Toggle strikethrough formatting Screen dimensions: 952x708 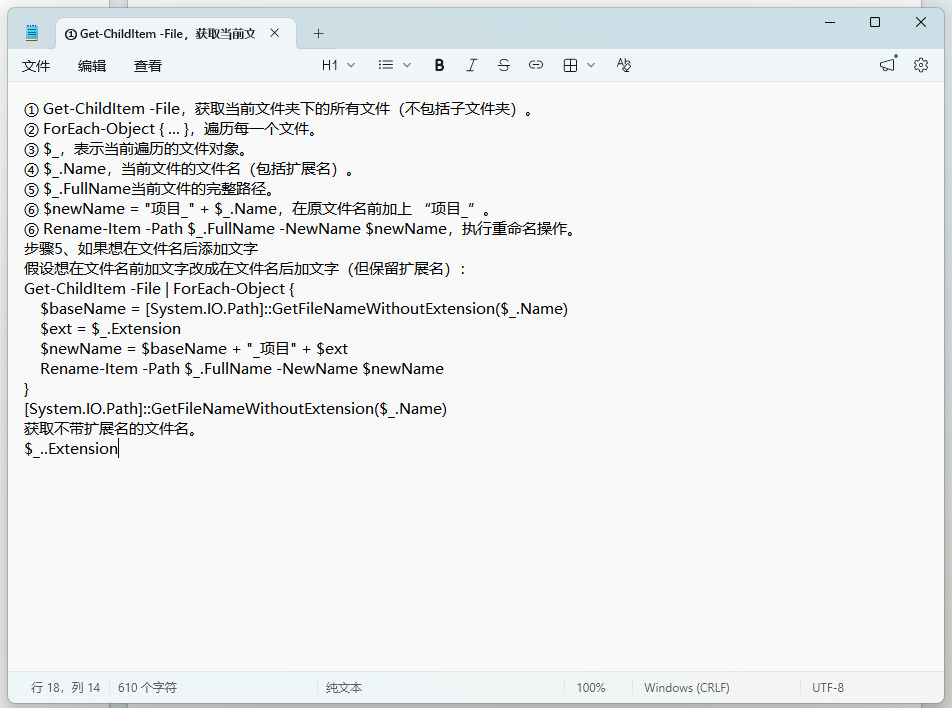point(503,65)
